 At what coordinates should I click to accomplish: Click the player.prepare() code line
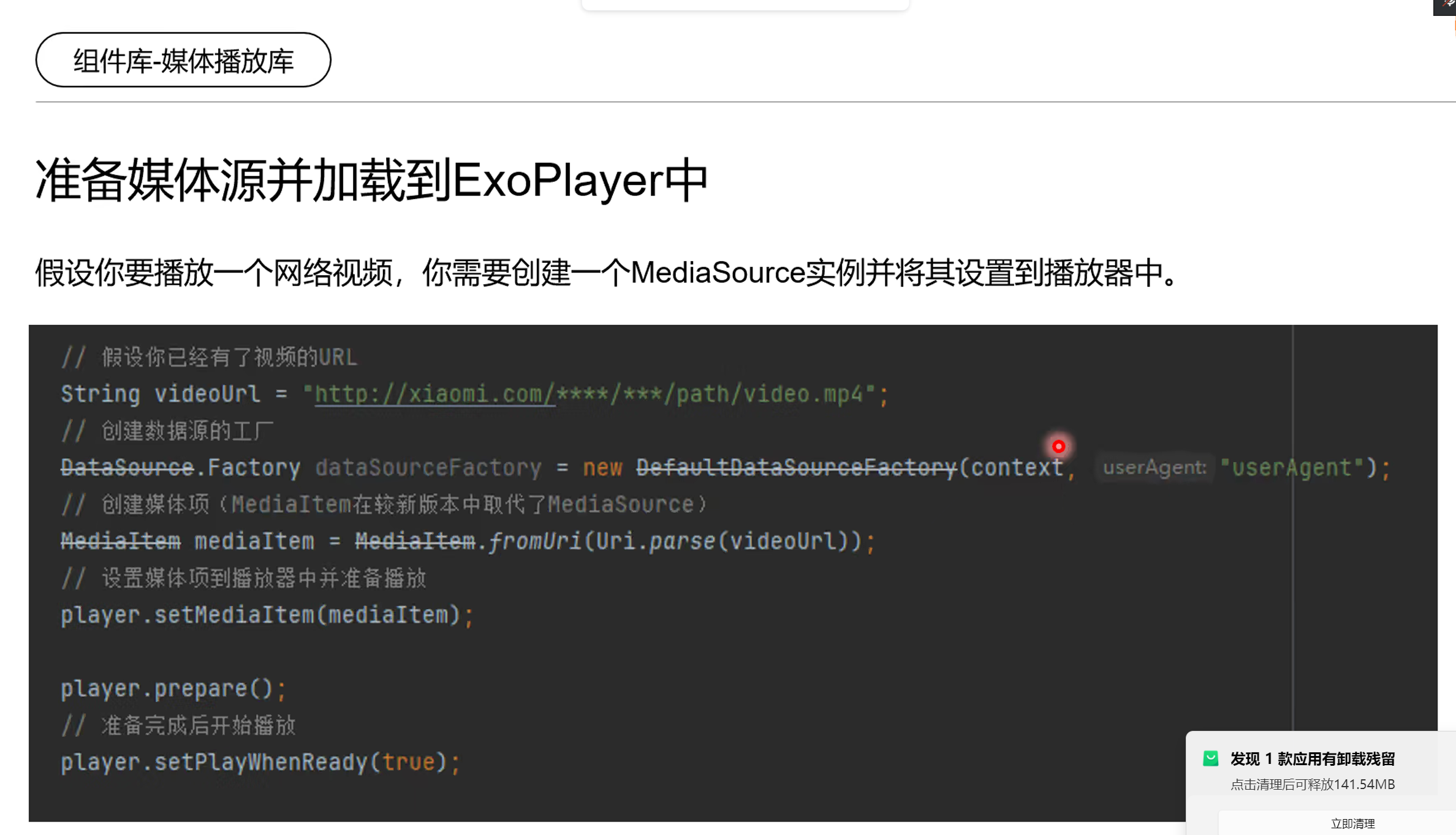[173, 687]
